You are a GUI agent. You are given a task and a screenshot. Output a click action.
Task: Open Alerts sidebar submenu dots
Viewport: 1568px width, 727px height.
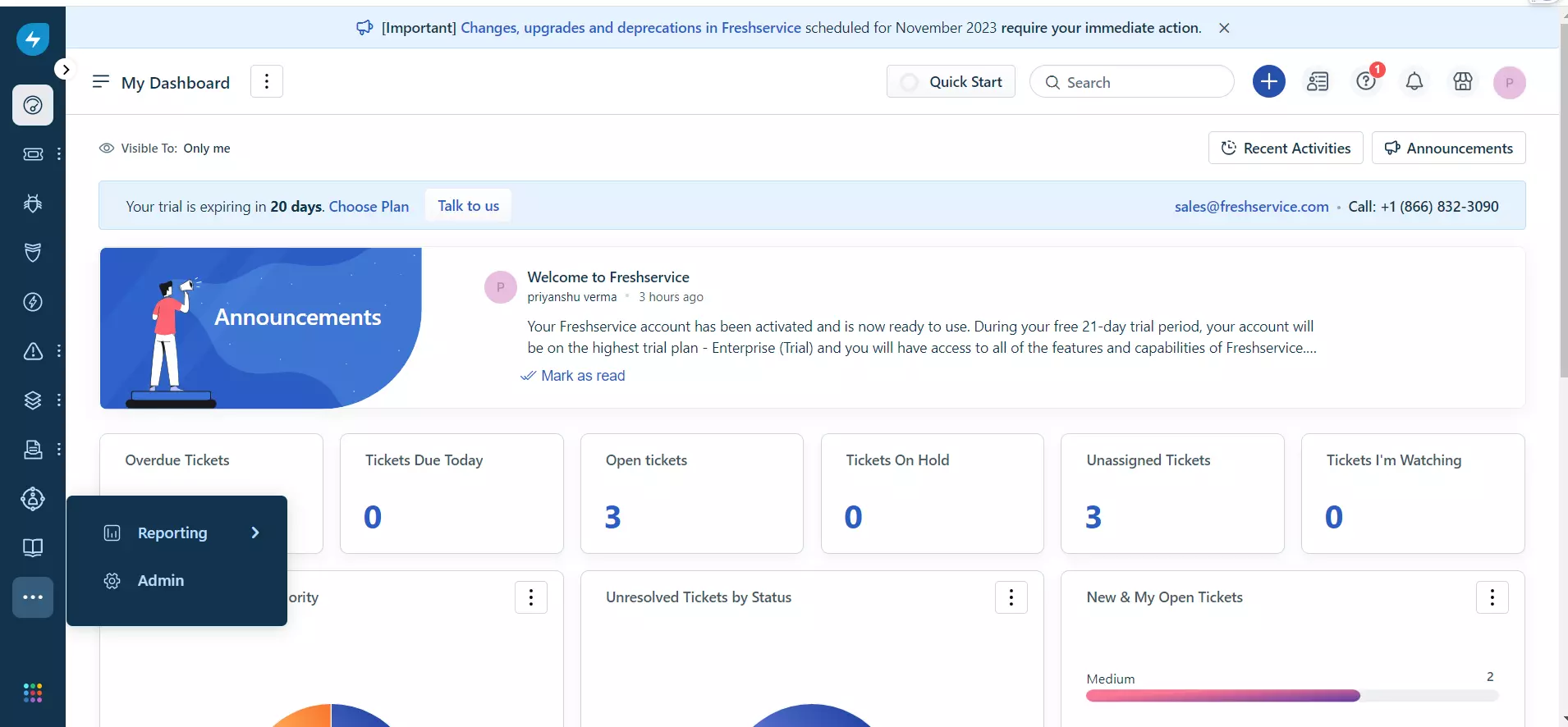pyautogui.click(x=59, y=351)
